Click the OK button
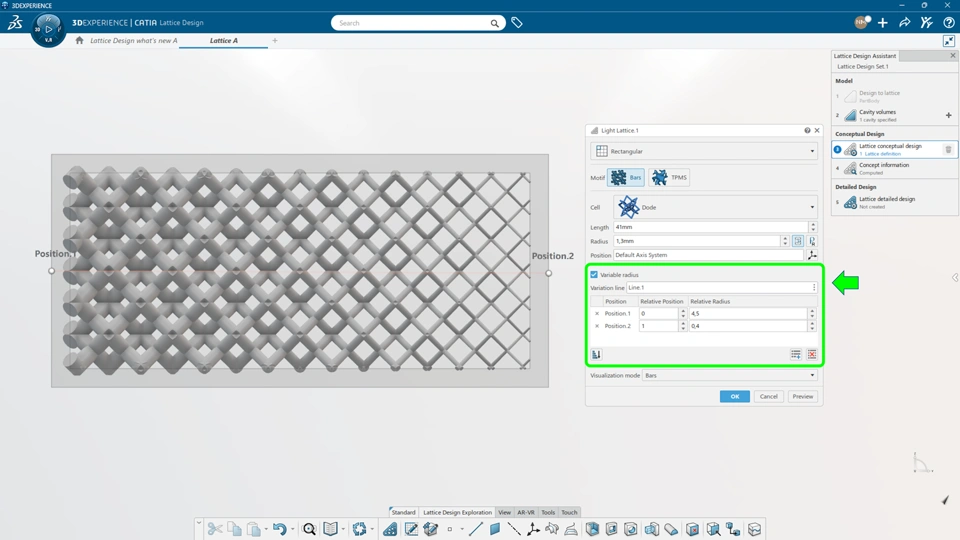Screen dimensions: 960x540 point(735,397)
